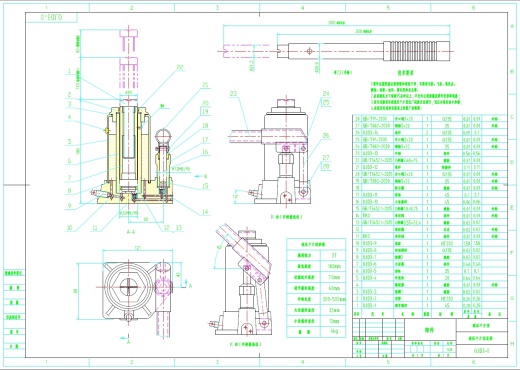
Task: Click balloon number 11 below section view
Action: (x=95, y=228)
